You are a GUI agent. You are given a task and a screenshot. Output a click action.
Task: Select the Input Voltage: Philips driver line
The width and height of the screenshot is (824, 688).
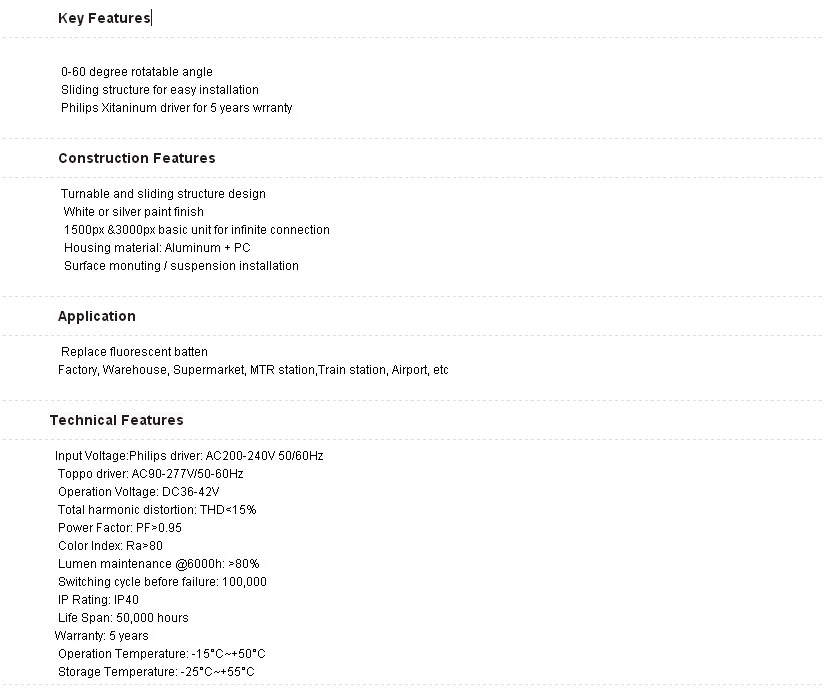click(x=189, y=456)
